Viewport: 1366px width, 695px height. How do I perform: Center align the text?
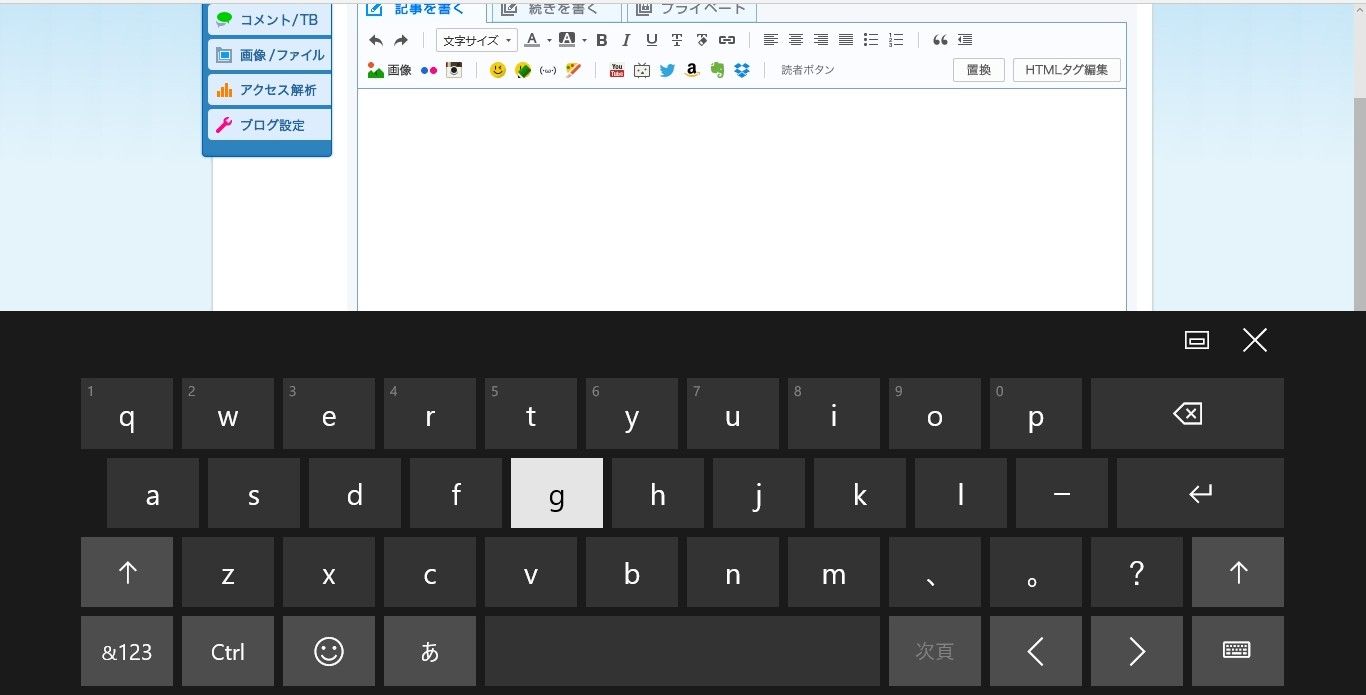[x=796, y=40]
